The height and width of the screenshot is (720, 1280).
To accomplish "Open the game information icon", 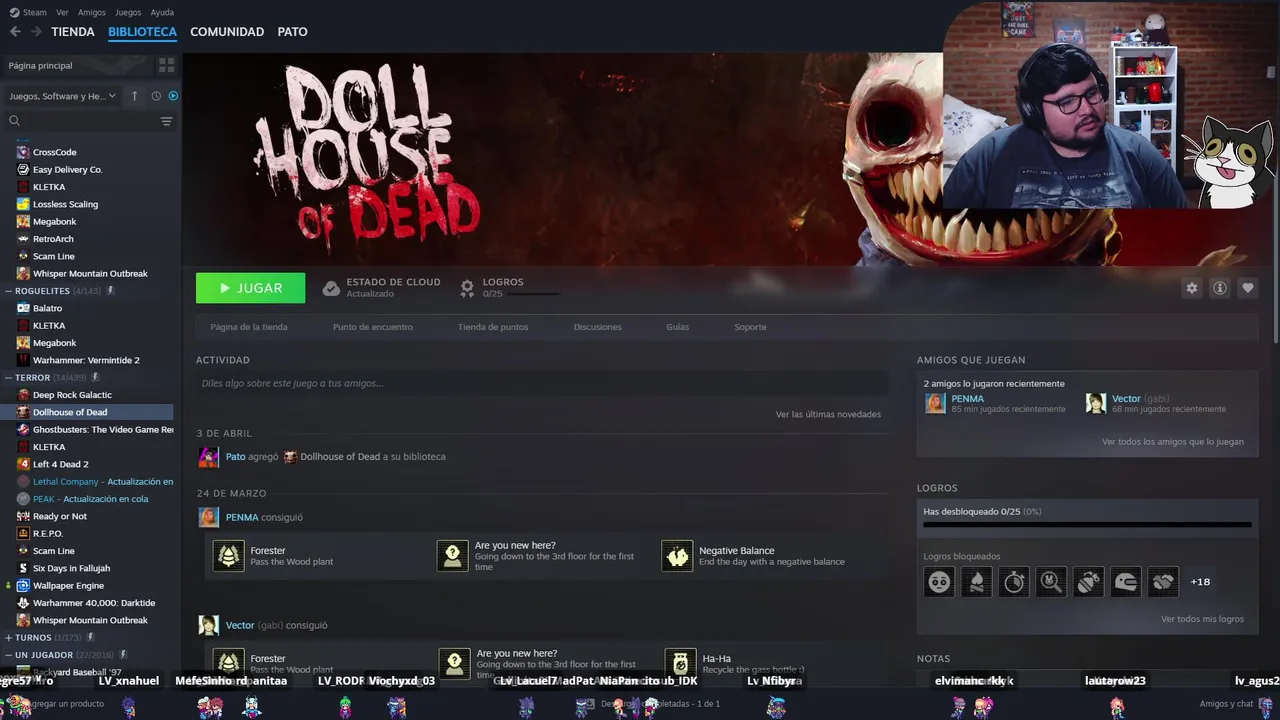I will tap(1219, 288).
